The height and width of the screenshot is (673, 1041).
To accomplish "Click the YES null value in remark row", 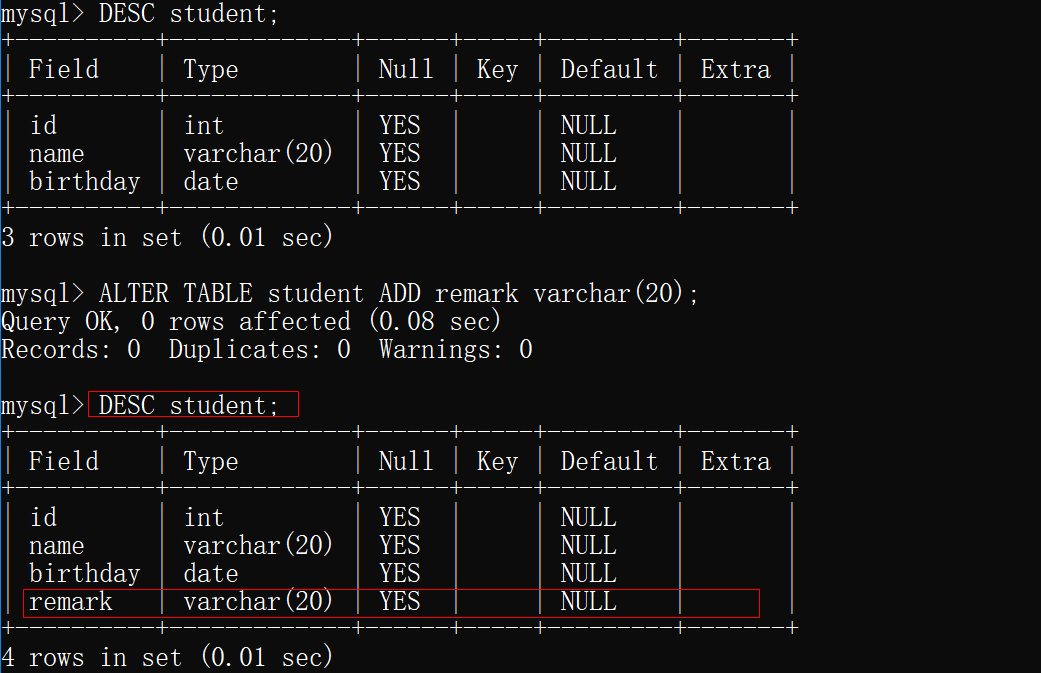I will (x=399, y=602).
